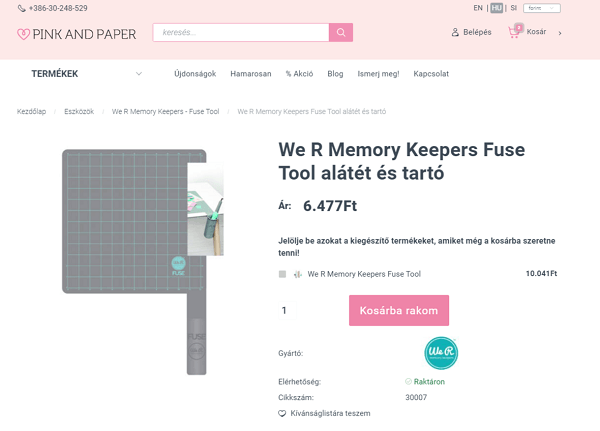Select the HU language option

click(496, 8)
